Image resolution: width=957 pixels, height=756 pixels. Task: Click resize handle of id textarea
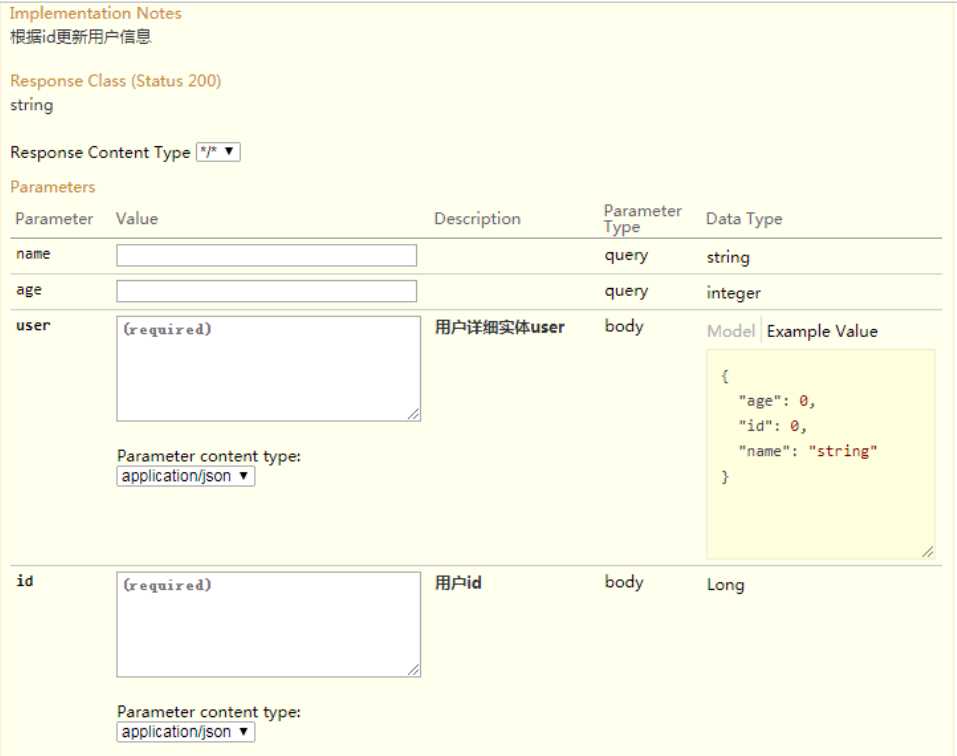pyautogui.click(x=414, y=670)
